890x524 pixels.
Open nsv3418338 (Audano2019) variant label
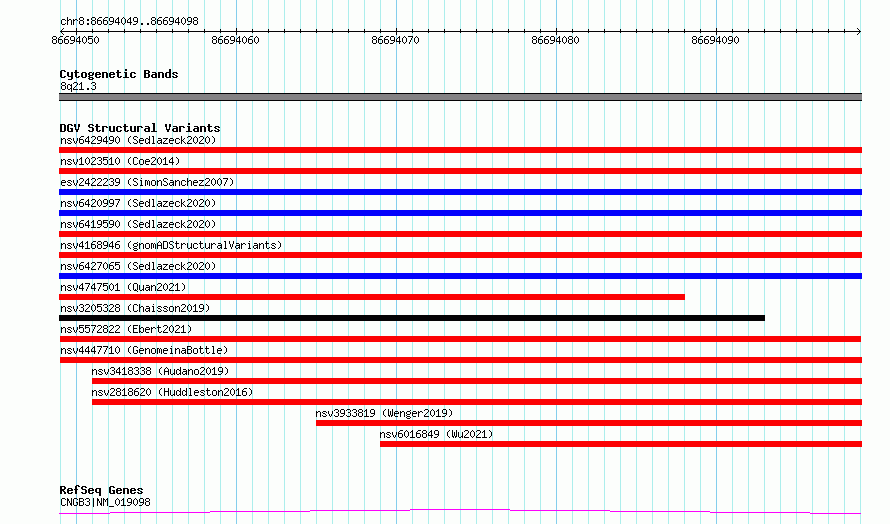pos(160,371)
